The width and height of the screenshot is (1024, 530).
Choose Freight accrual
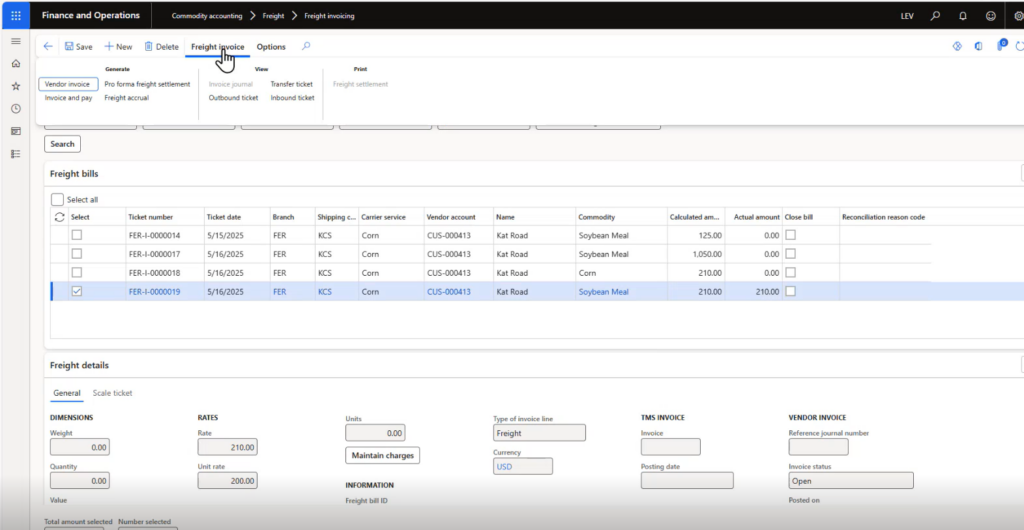[x=127, y=98]
